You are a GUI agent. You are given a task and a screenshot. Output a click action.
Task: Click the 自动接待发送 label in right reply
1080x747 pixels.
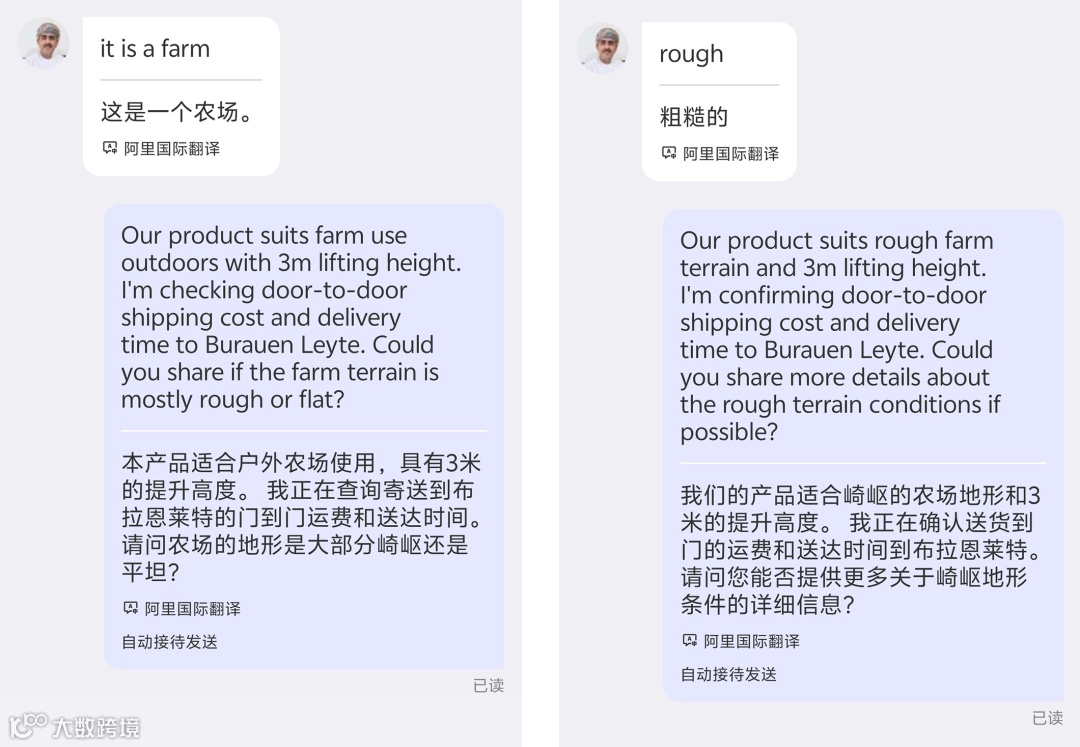click(x=729, y=674)
